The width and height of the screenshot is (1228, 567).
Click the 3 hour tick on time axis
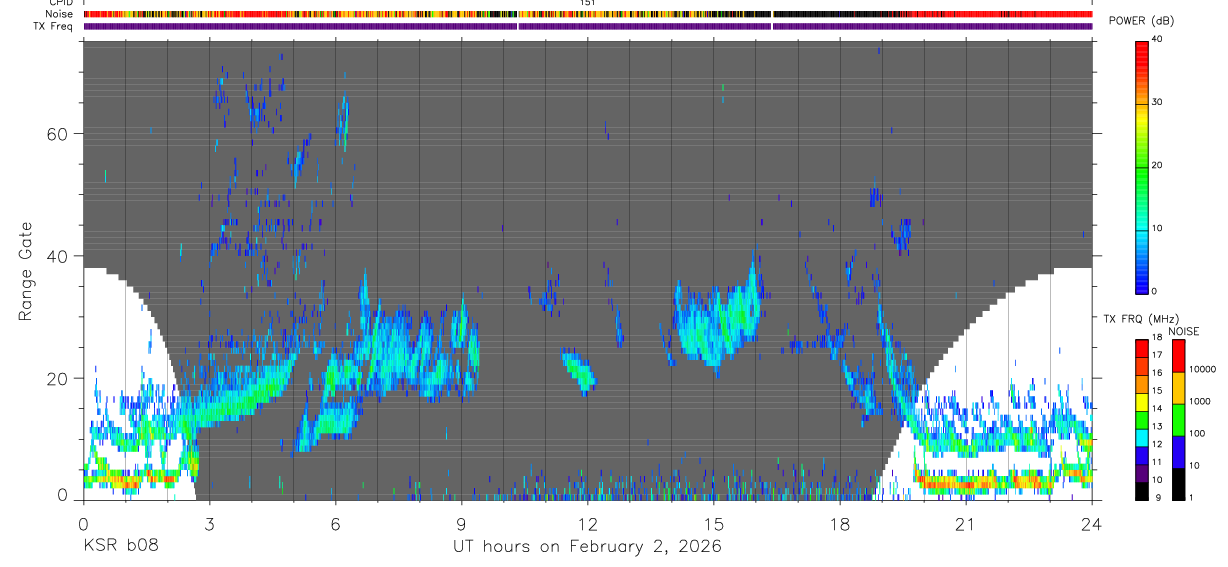[209, 523]
